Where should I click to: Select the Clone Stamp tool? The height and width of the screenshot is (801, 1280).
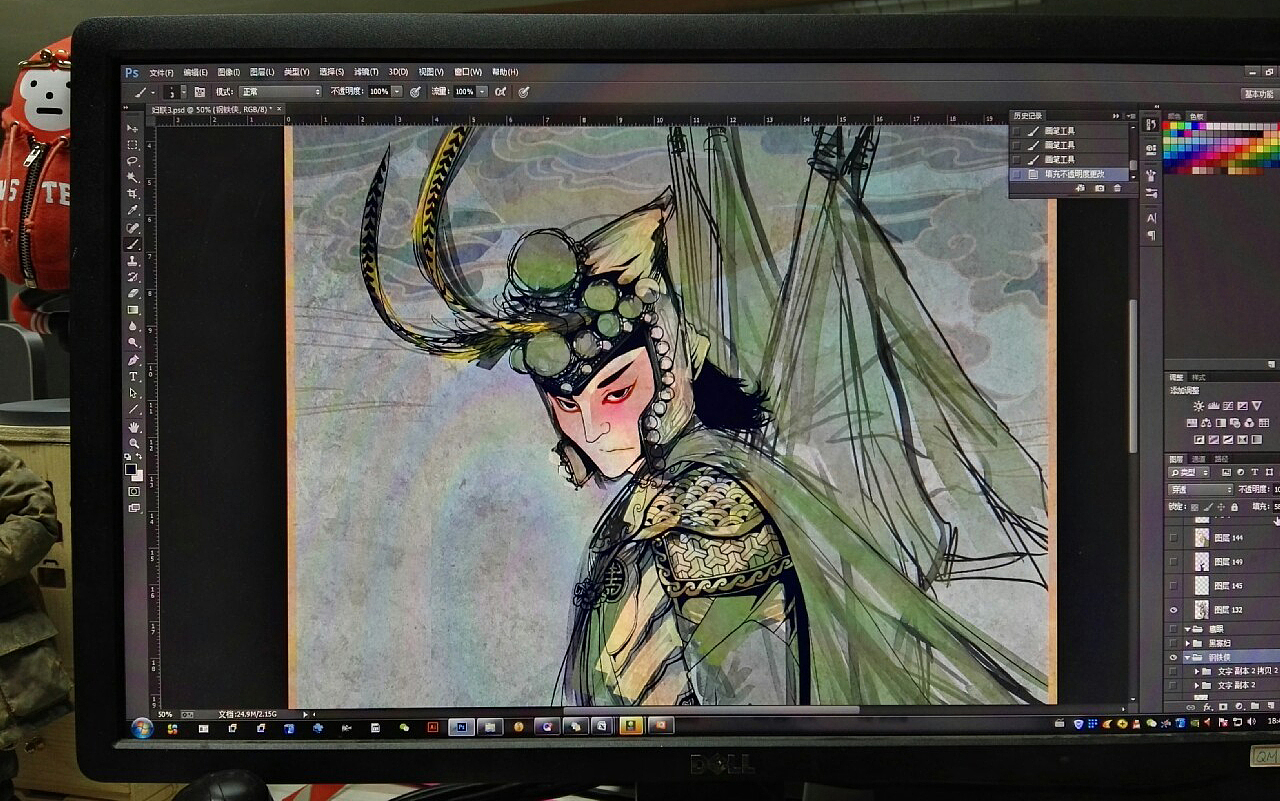[132, 260]
